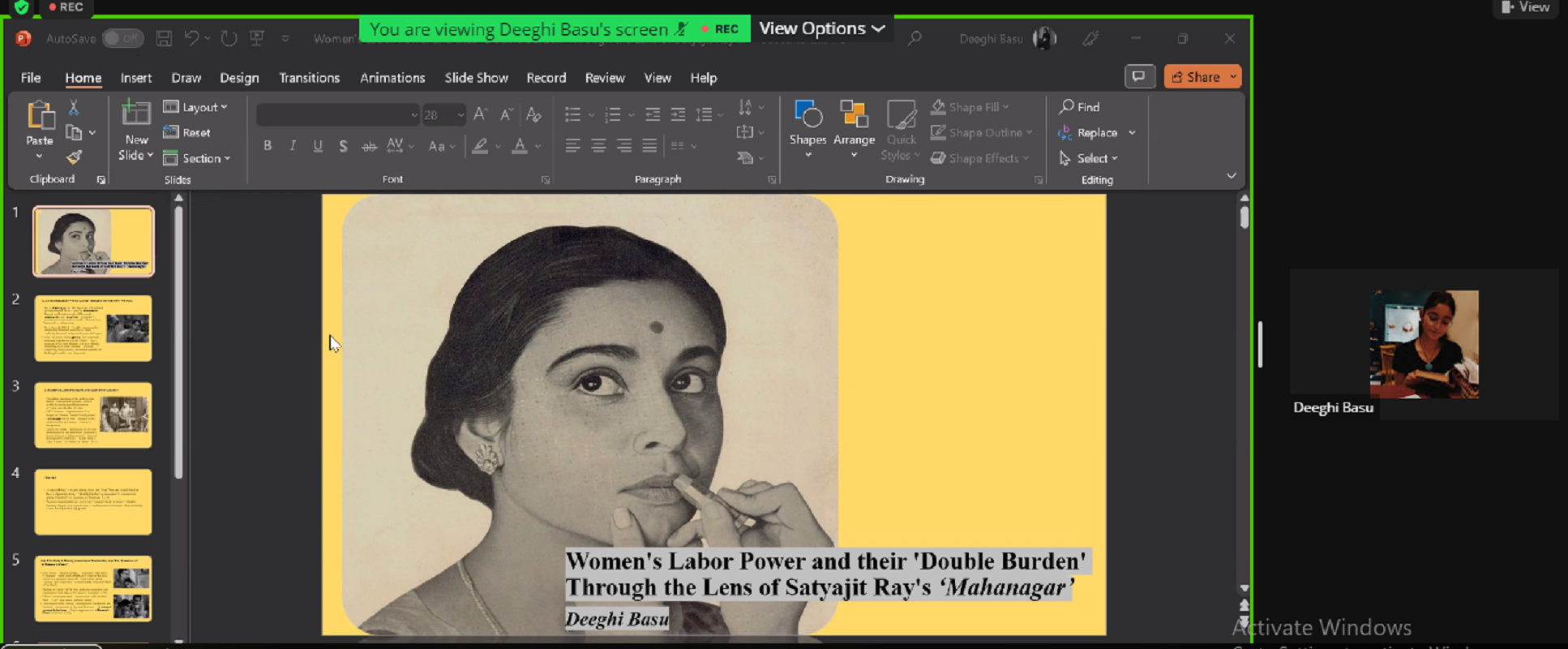Click the Find search icon
Viewport: 1568px width, 649px height.
click(1067, 107)
